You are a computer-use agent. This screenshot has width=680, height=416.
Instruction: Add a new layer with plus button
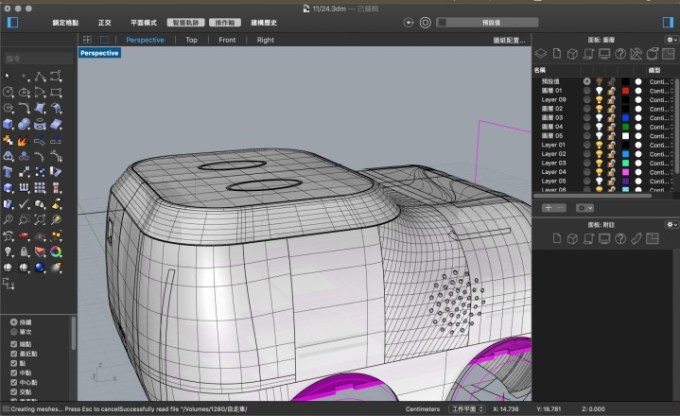[x=548, y=208]
